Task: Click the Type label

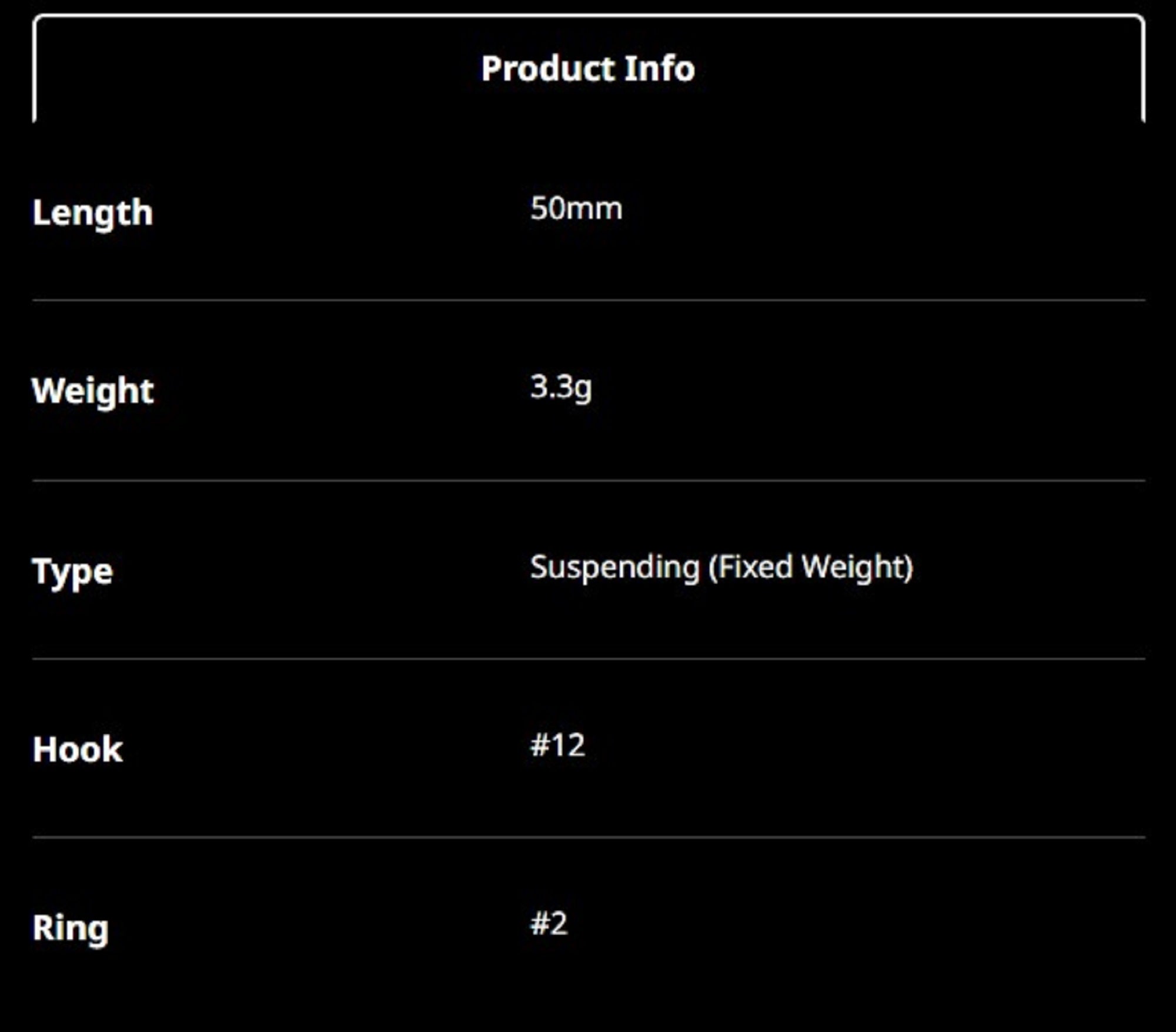Action: tap(72, 572)
